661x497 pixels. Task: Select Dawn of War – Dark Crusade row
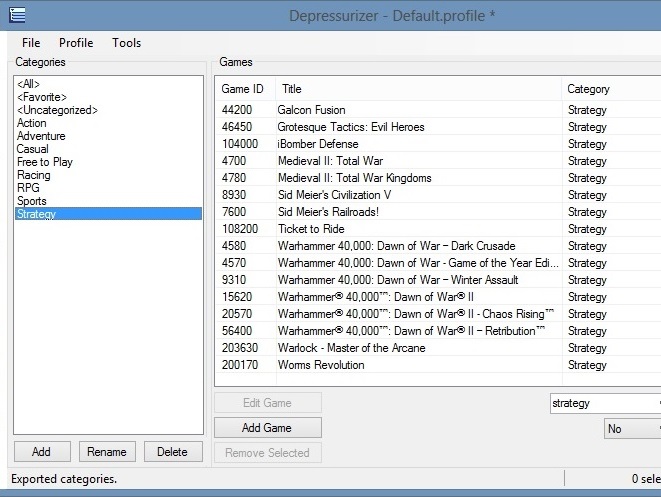tap(438, 246)
